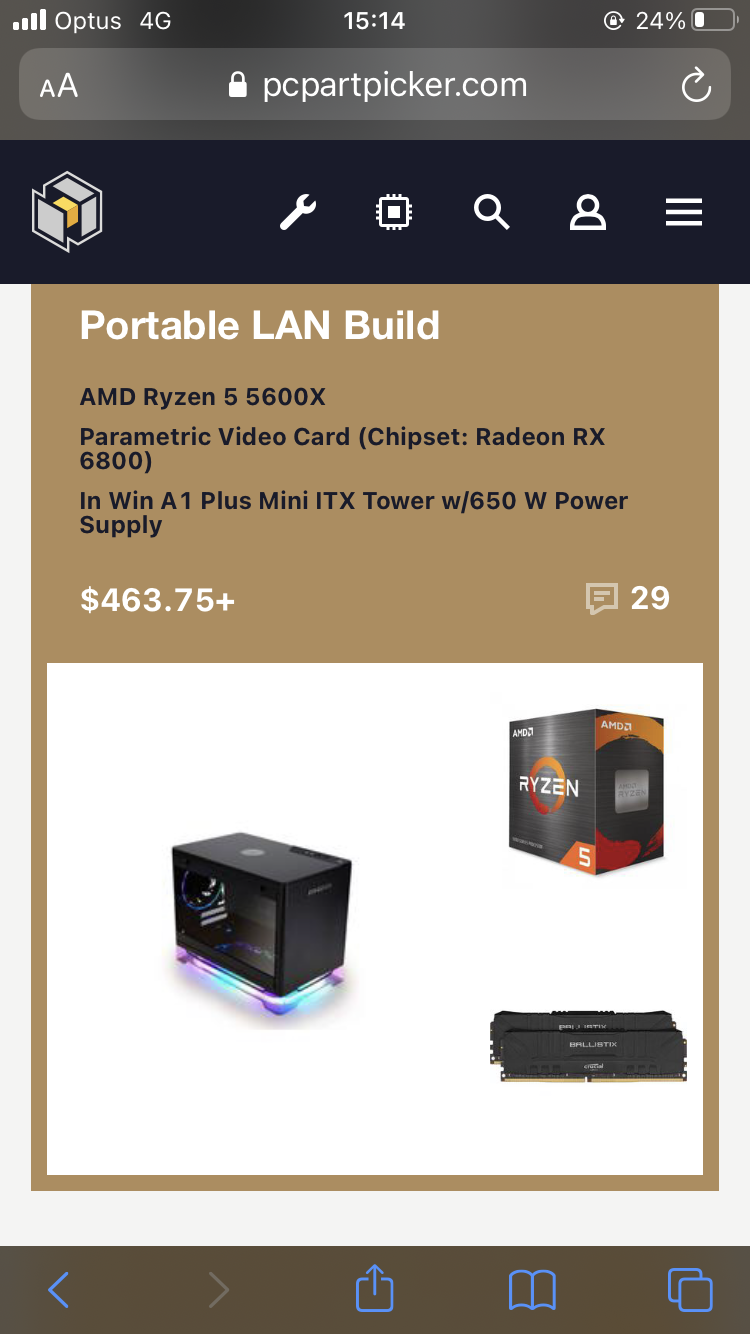Image resolution: width=750 pixels, height=1334 pixels.
Task: Tap the magnifying glass search icon
Action: 491,212
